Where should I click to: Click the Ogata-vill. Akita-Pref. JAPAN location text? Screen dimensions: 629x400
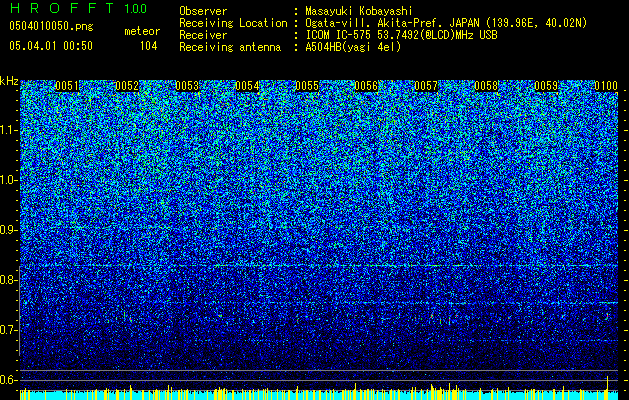click(x=446, y=23)
